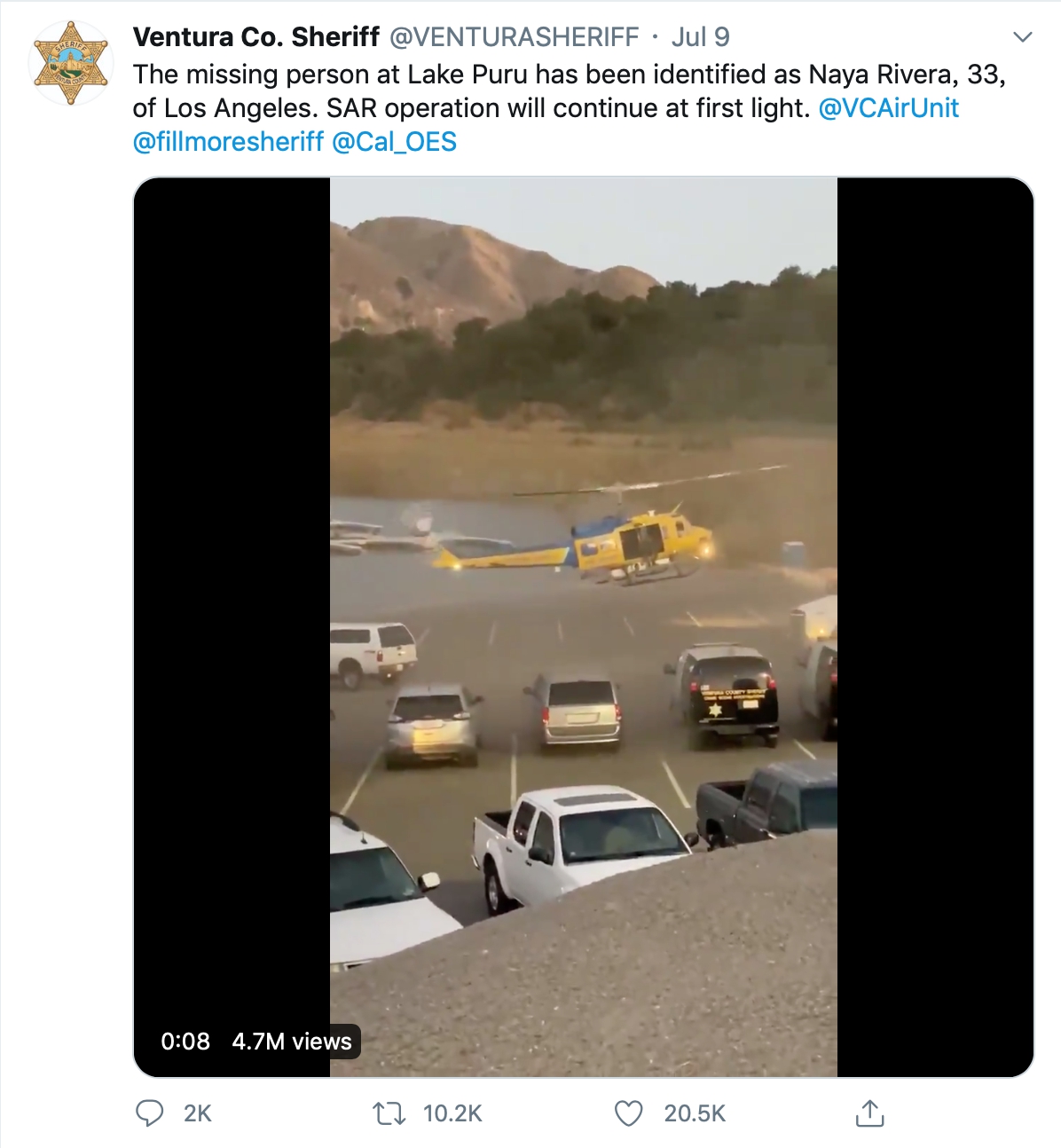This screenshot has width=1061, height=1148.
Task: Like the tweet with the heart icon
Action: (628, 1113)
